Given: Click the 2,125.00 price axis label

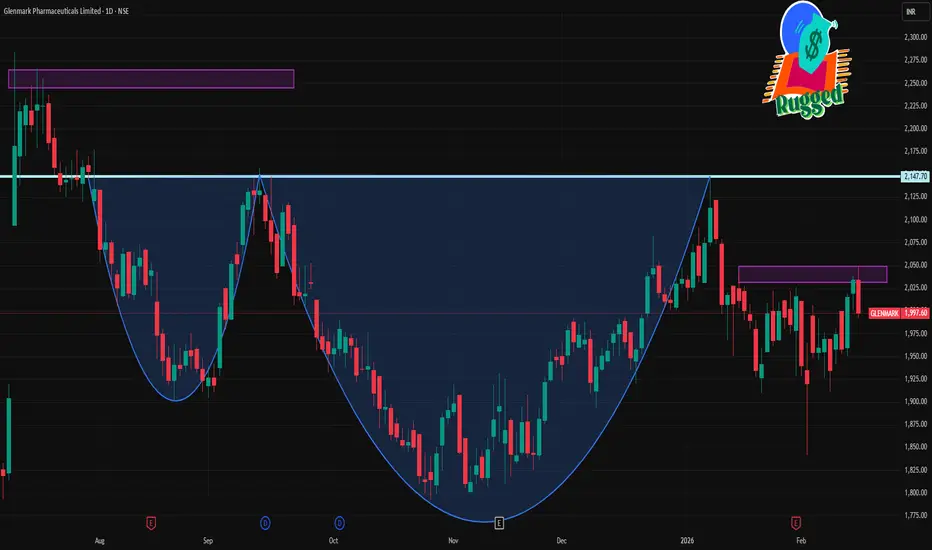Looking at the screenshot, I should tap(915, 197).
